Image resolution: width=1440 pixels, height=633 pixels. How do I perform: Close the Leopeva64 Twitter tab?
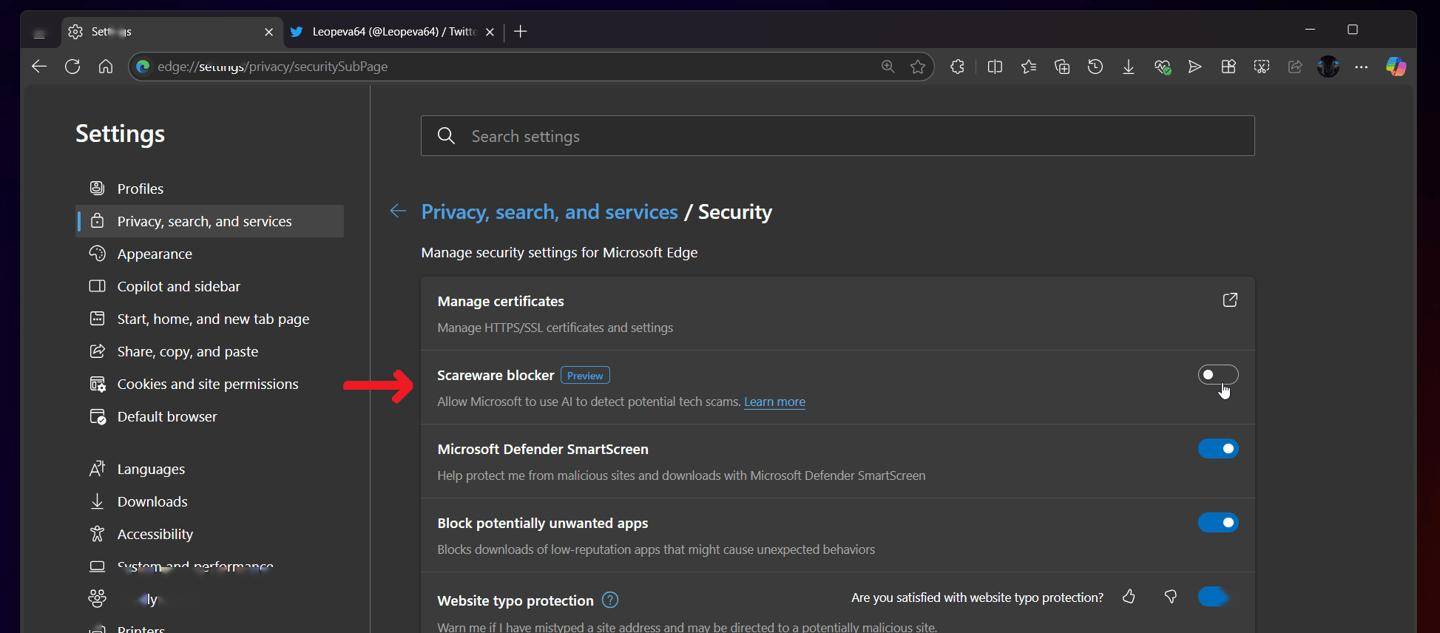[490, 32]
